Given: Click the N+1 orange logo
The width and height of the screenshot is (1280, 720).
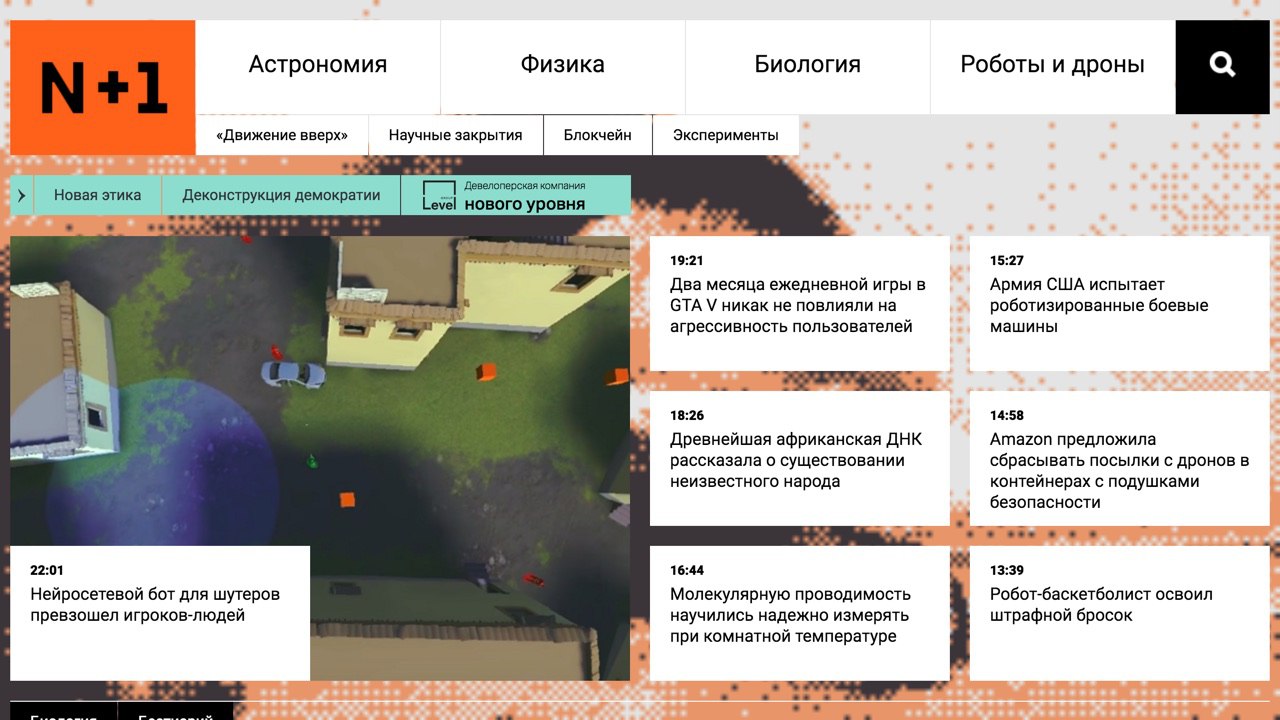Looking at the screenshot, I should tap(102, 87).
